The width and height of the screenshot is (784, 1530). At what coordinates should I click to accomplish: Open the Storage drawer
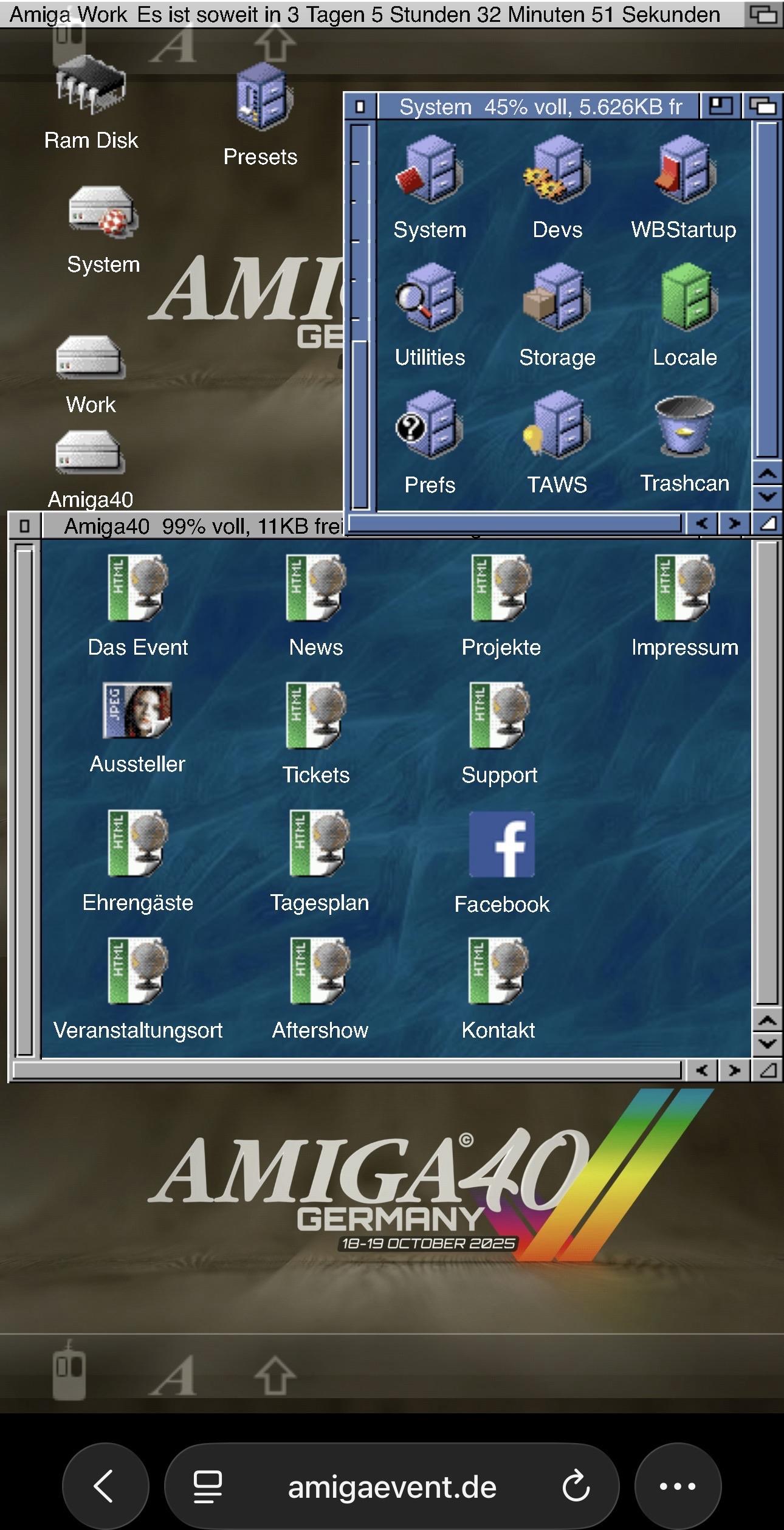(x=557, y=297)
